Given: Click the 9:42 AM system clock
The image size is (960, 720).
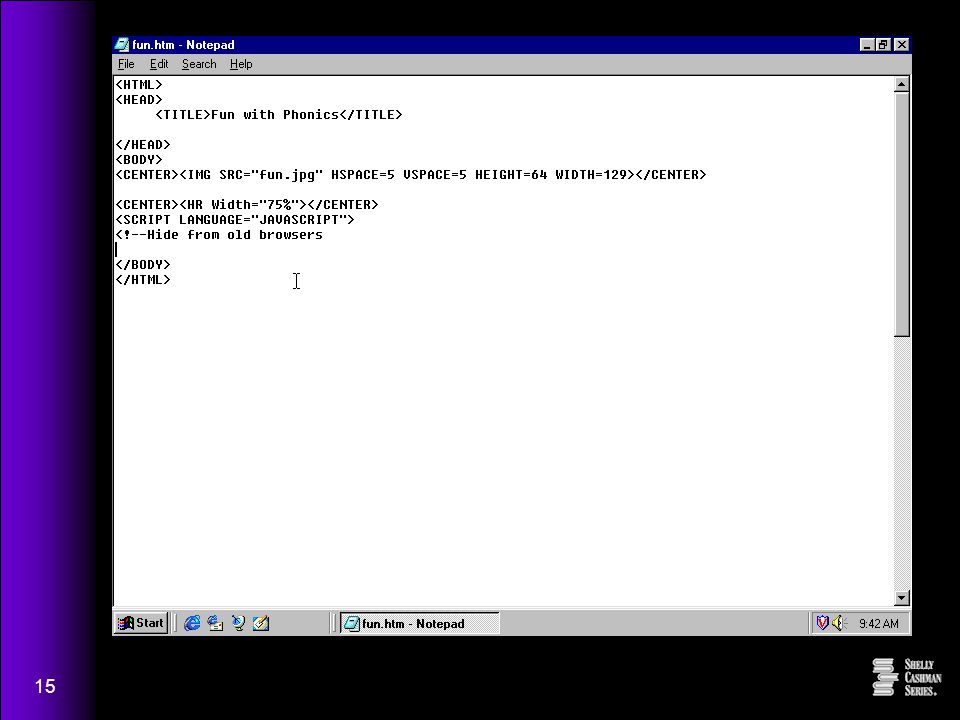Looking at the screenshot, I should click(879, 624).
